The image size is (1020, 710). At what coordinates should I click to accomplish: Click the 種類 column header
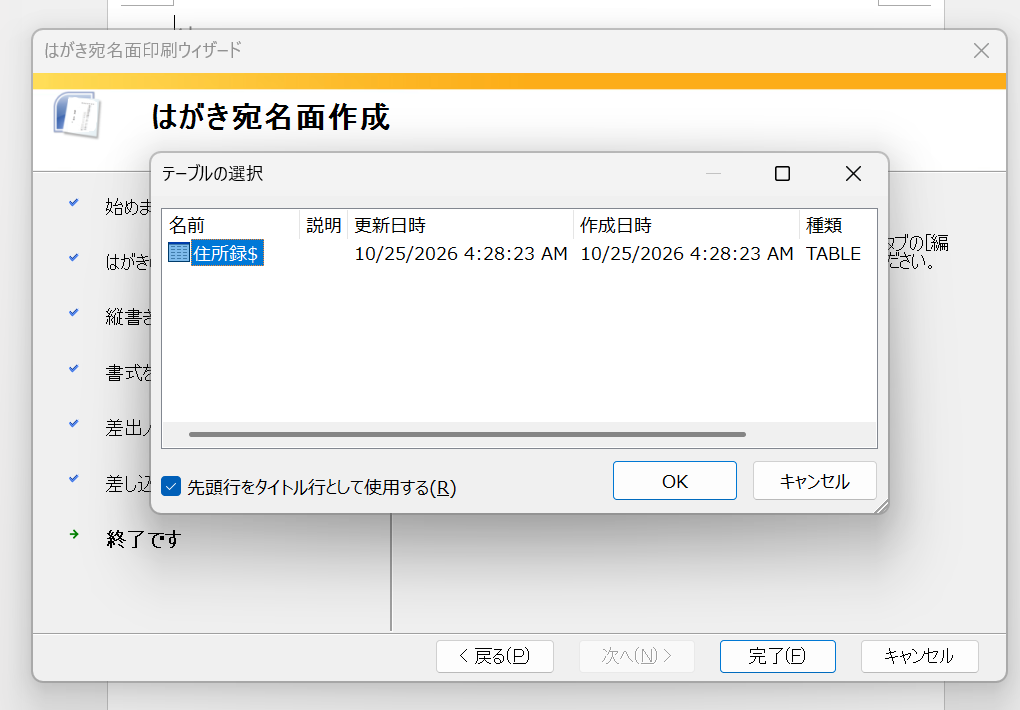pos(838,225)
